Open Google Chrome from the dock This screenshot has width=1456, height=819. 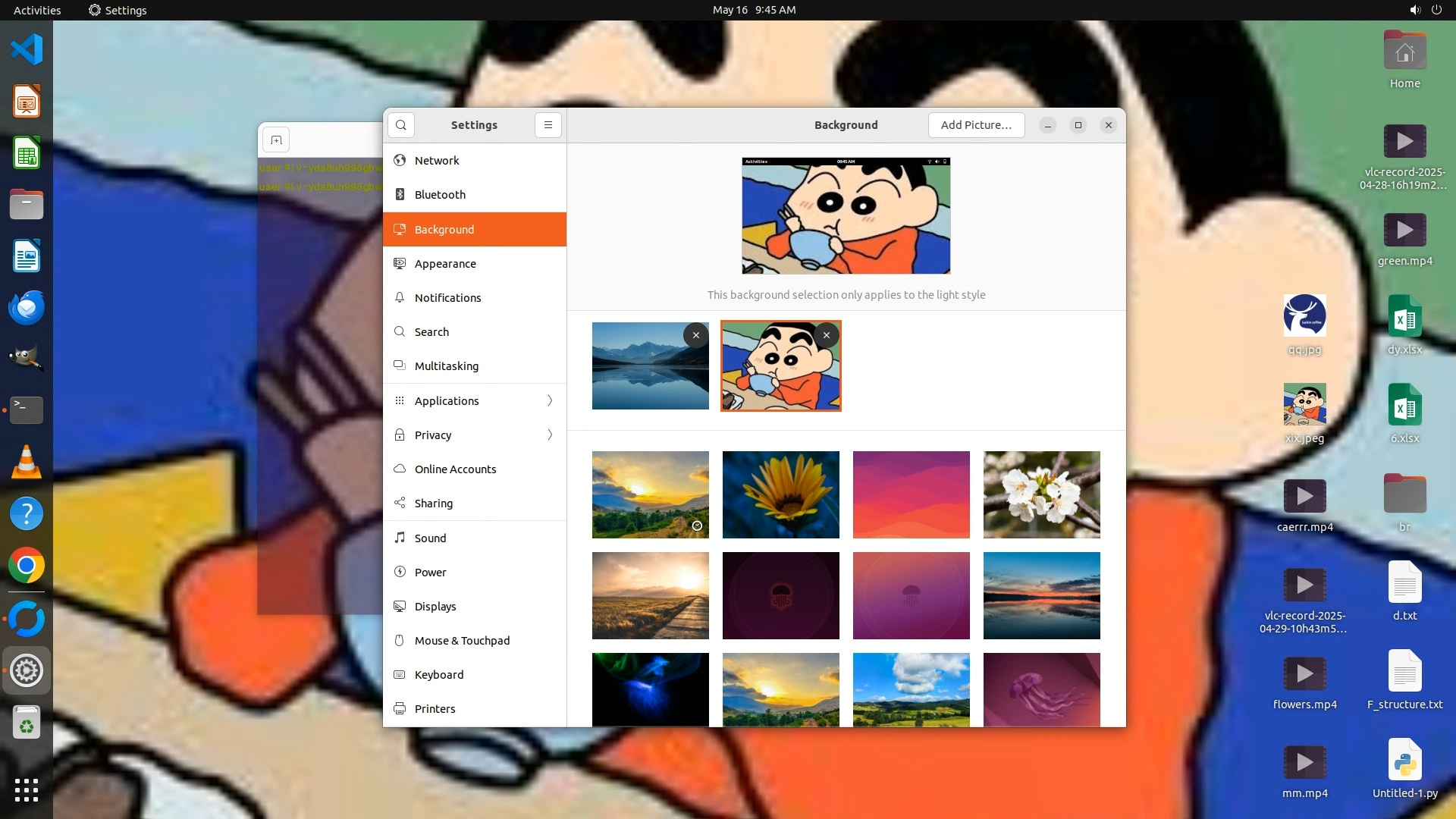[27, 566]
